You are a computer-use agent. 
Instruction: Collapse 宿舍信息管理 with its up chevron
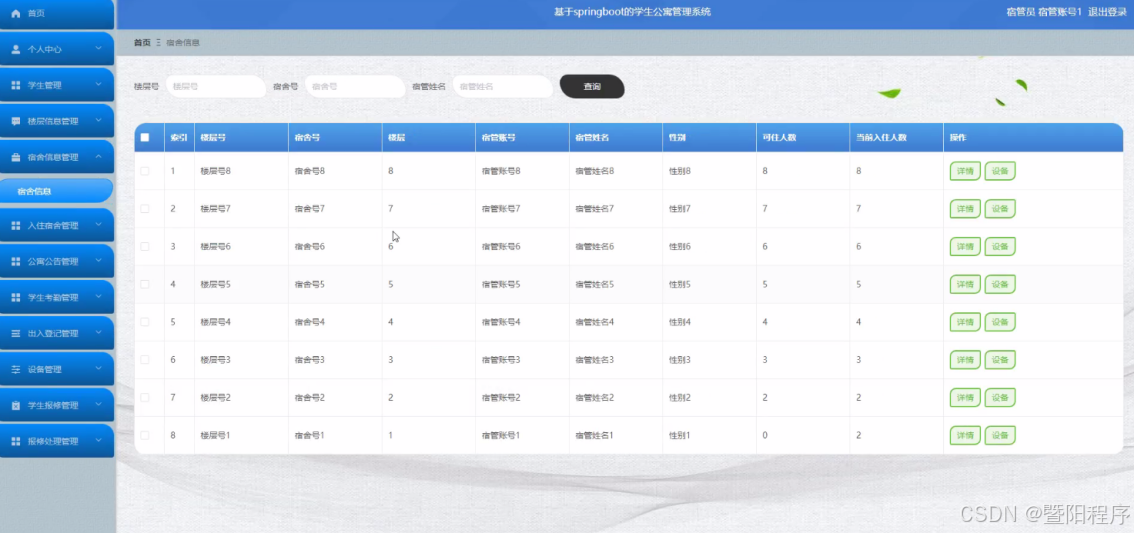99,156
